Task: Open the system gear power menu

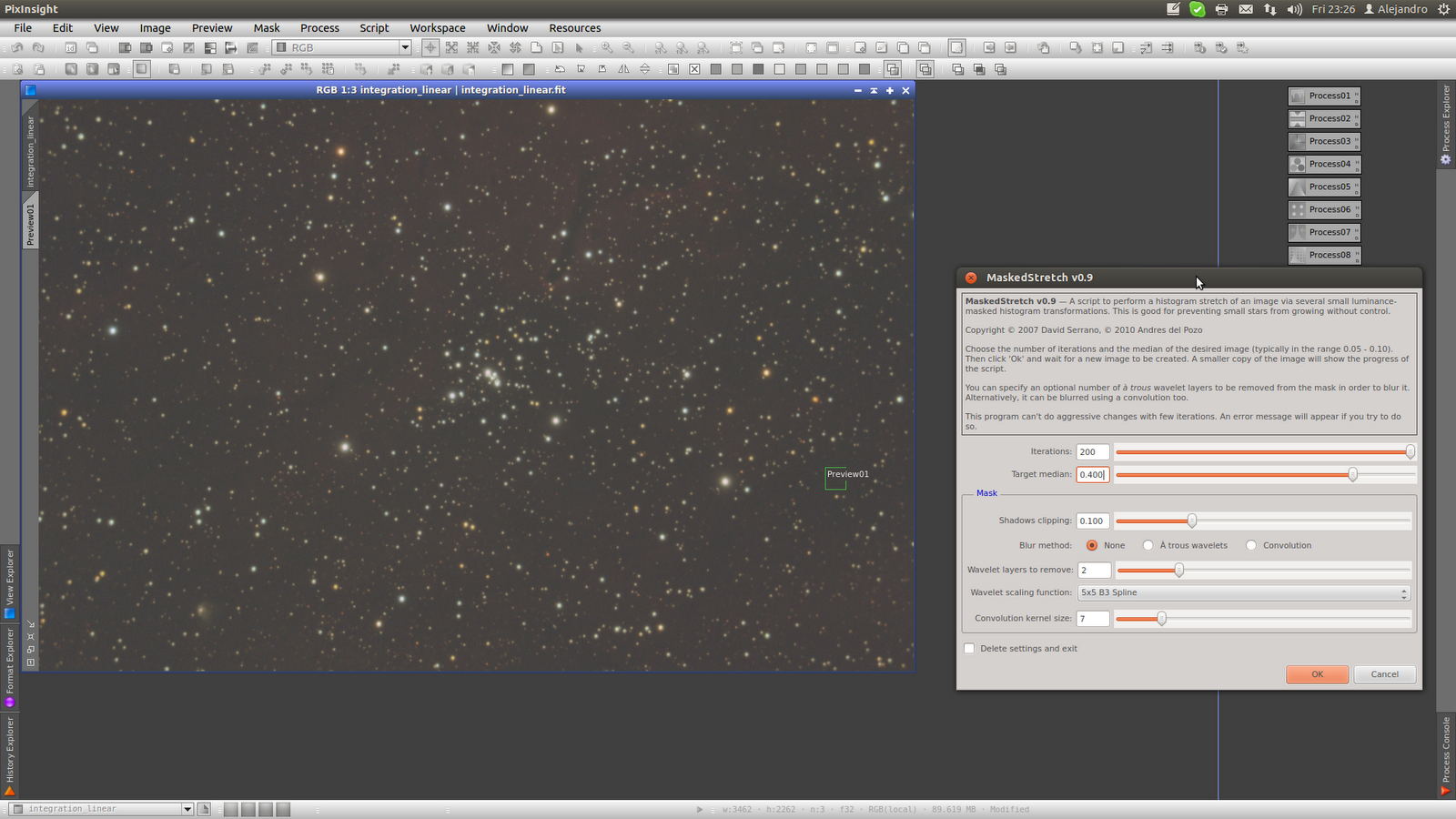Action: 1443,9
